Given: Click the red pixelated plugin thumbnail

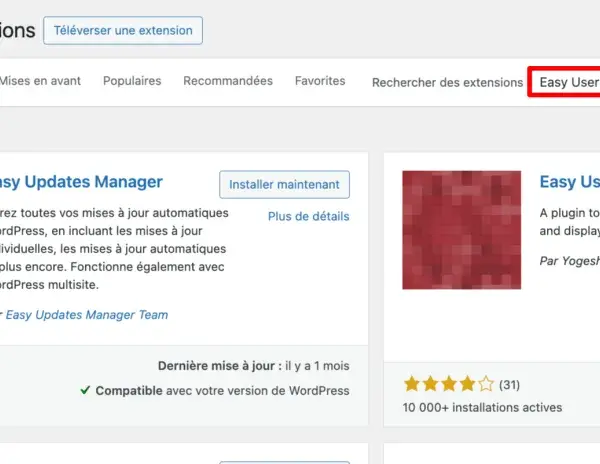Looking at the screenshot, I should pyautogui.click(x=461, y=230).
